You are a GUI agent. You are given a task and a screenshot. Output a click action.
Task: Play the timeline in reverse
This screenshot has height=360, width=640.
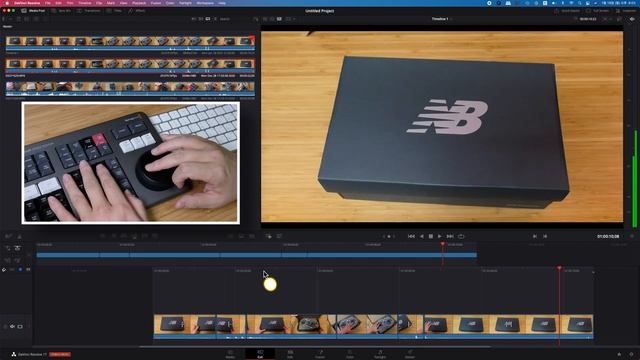click(422, 236)
